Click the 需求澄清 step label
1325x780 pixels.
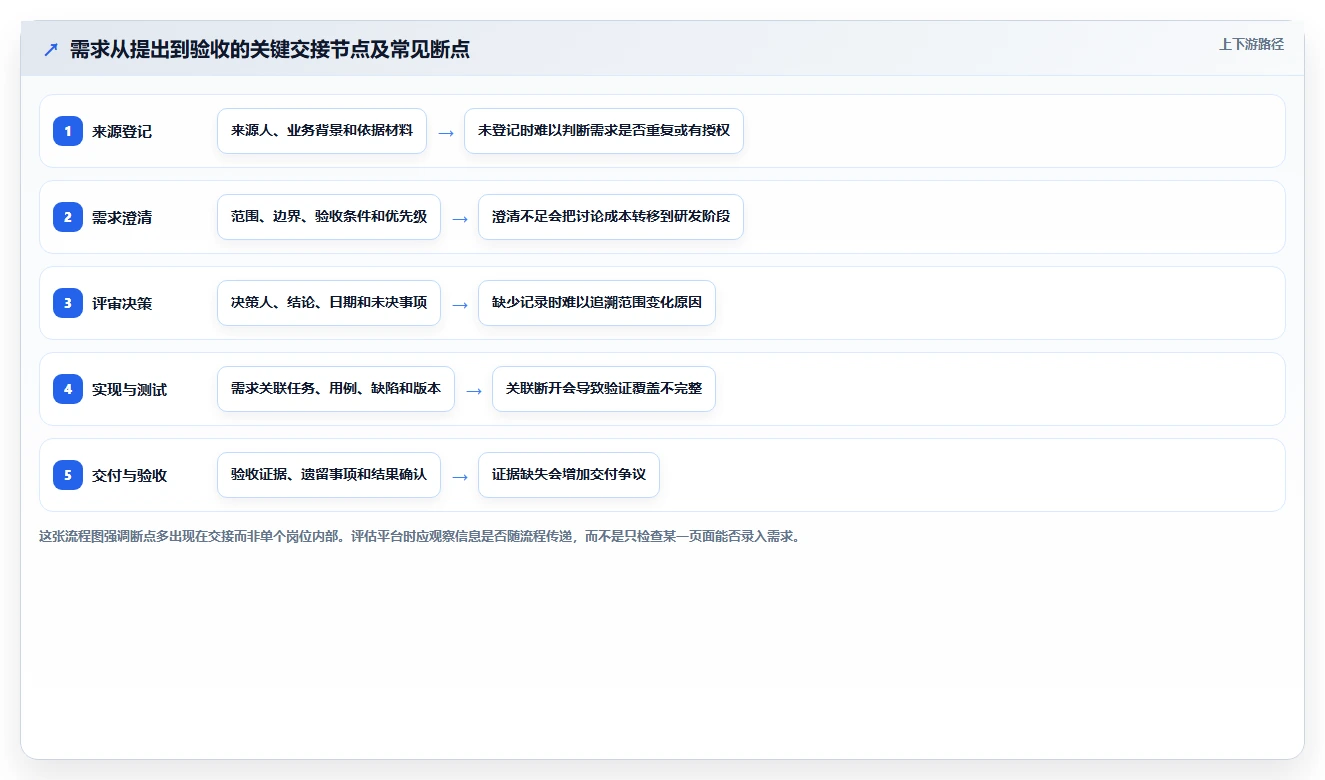122,217
